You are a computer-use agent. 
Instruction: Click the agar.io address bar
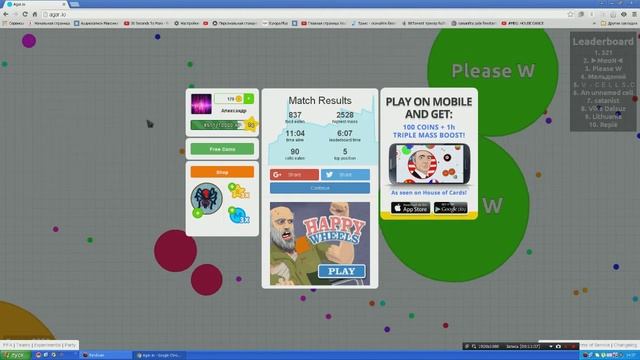304,14
